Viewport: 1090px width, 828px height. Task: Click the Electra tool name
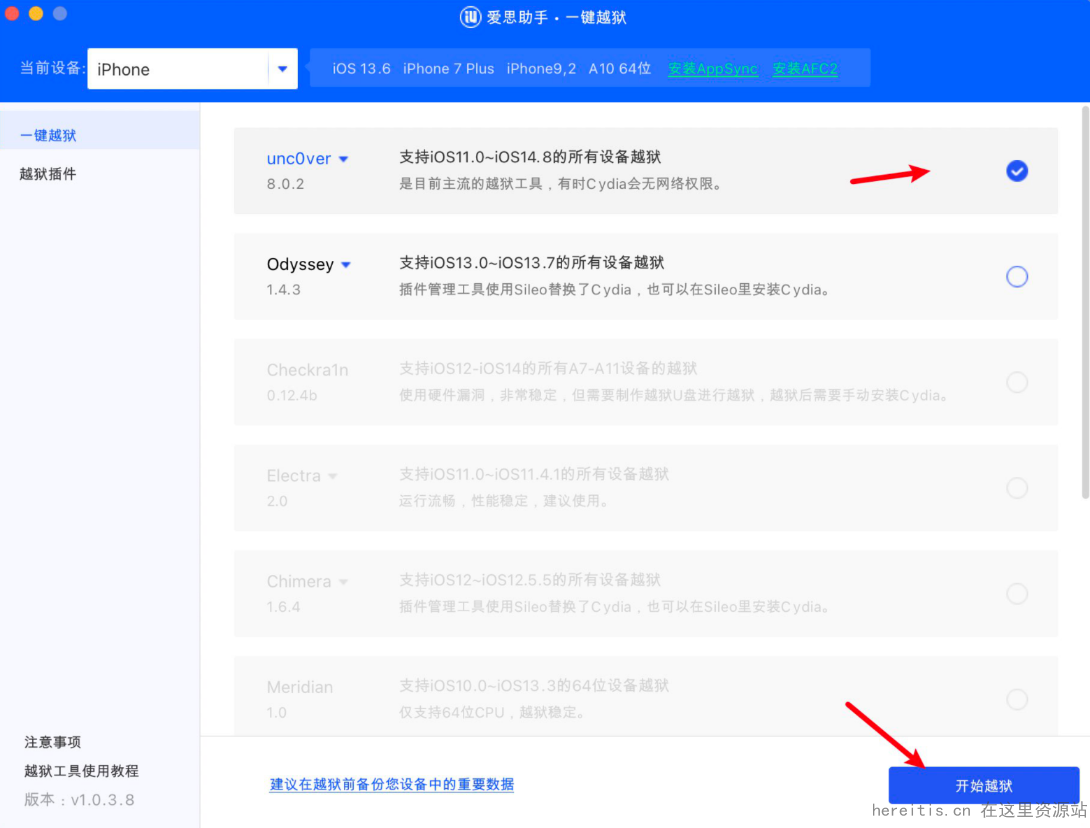pyautogui.click(x=293, y=476)
